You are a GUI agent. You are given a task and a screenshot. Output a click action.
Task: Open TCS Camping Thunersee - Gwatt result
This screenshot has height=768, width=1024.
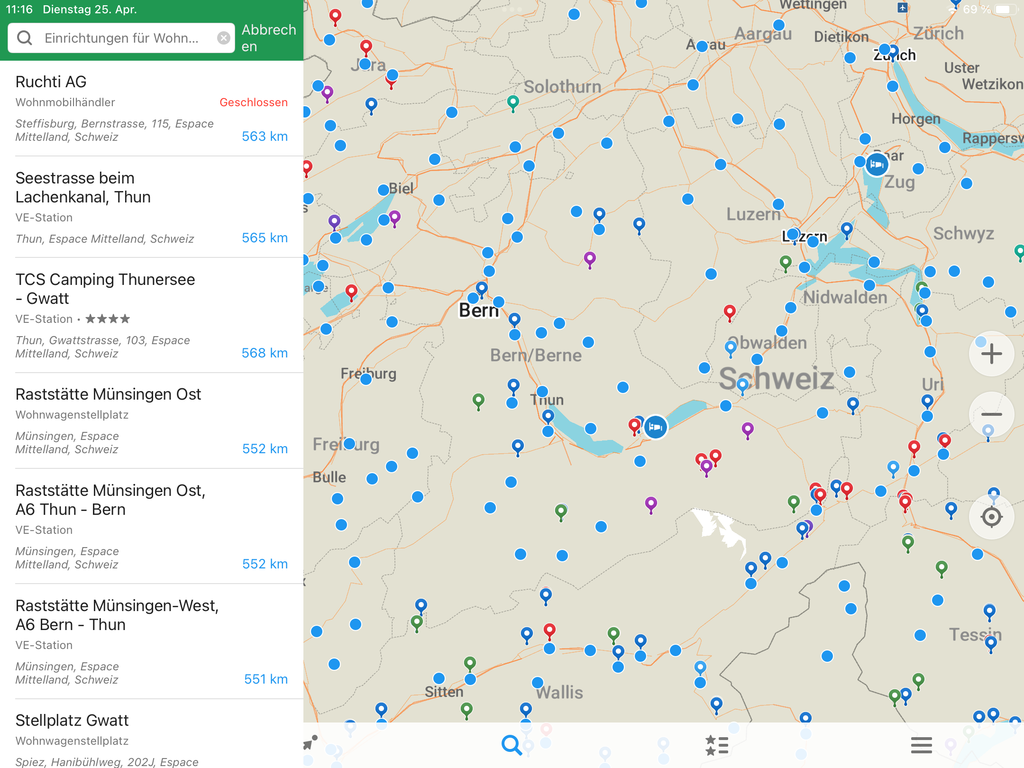[x=152, y=315]
